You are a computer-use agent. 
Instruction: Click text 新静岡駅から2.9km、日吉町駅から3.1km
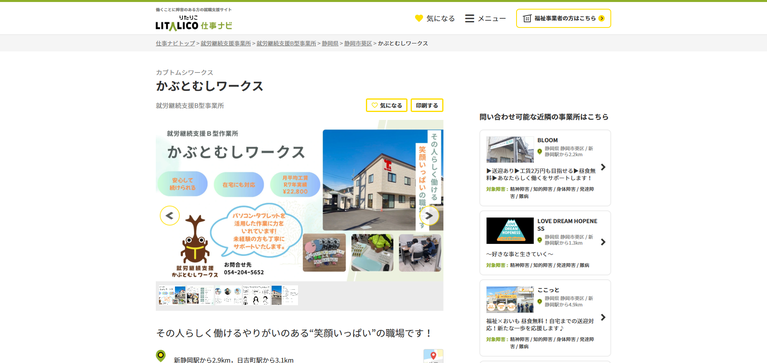click(234, 360)
